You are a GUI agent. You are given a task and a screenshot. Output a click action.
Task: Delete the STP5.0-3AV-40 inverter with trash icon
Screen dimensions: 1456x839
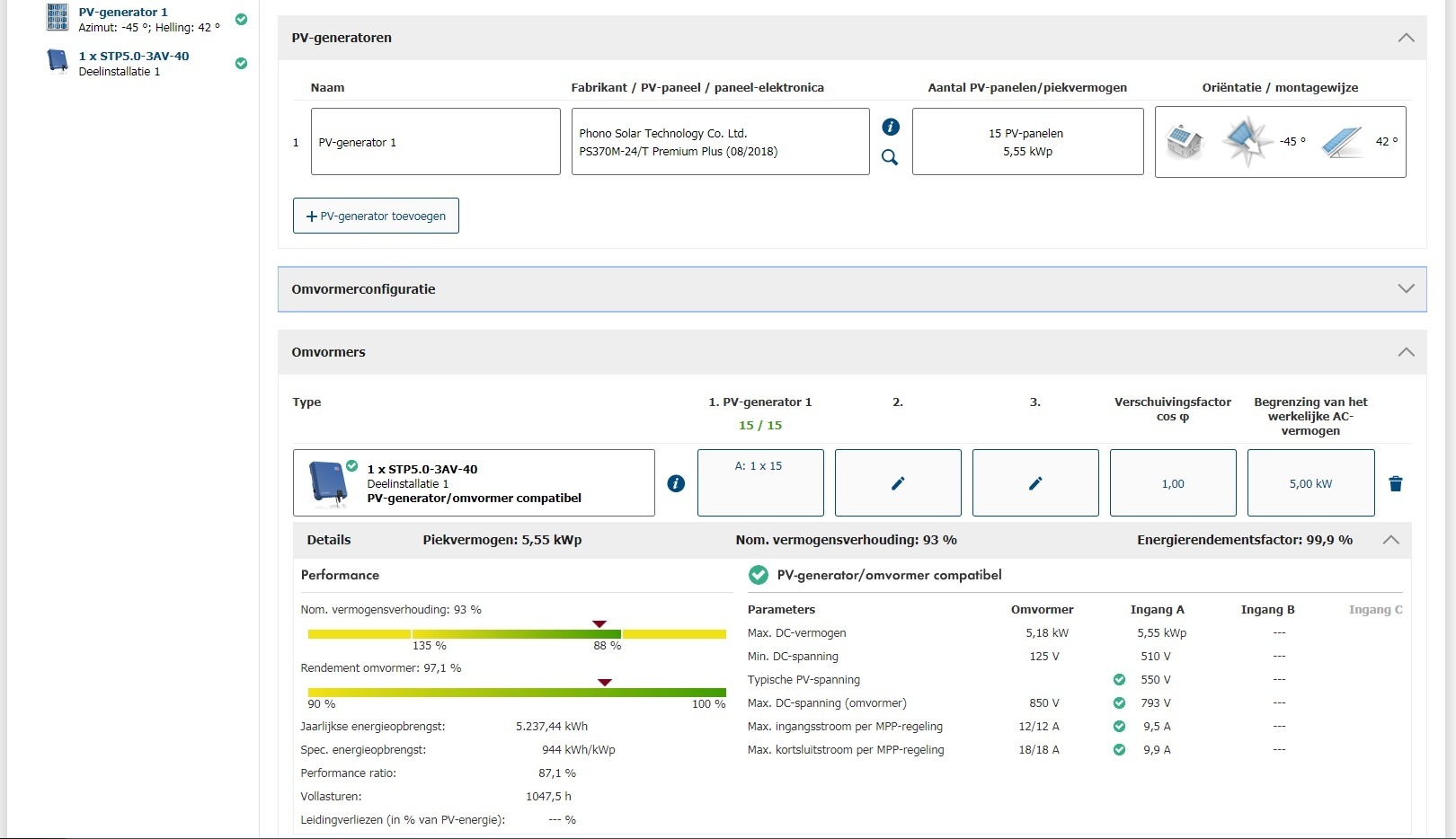[1395, 484]
